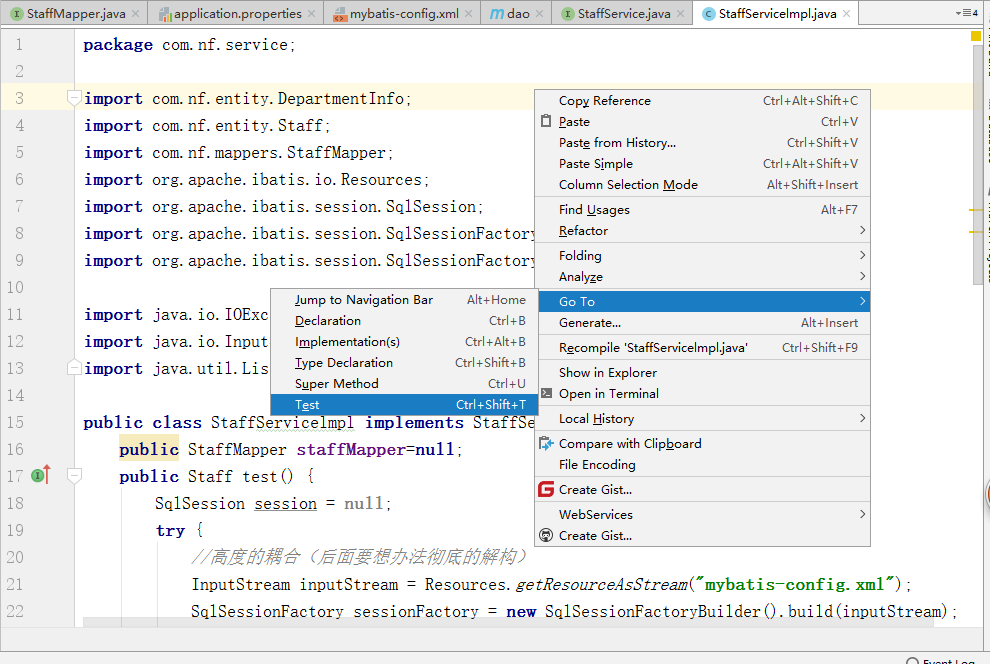This screenshot has width=990, height=664.
Task: Choose Super Method in submenu
Action: [x=404, y=383]
